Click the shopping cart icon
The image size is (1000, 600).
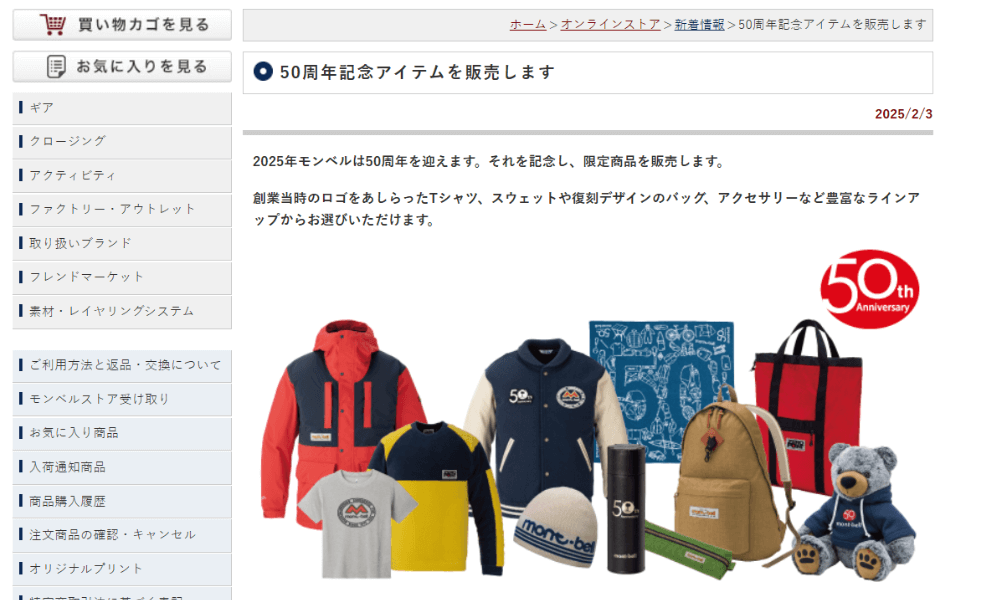(54, 25)
